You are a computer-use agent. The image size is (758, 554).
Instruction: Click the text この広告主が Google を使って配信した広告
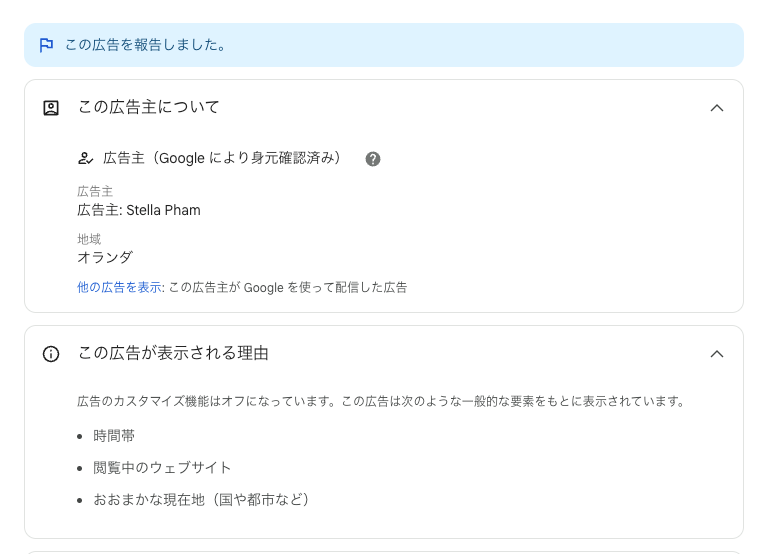(x=288, y=288)
